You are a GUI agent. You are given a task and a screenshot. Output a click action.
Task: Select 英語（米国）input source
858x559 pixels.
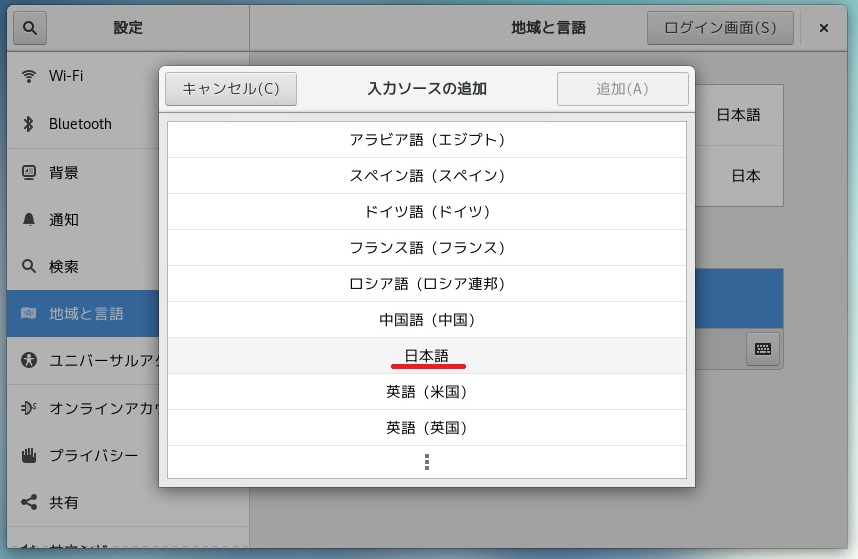427,392
